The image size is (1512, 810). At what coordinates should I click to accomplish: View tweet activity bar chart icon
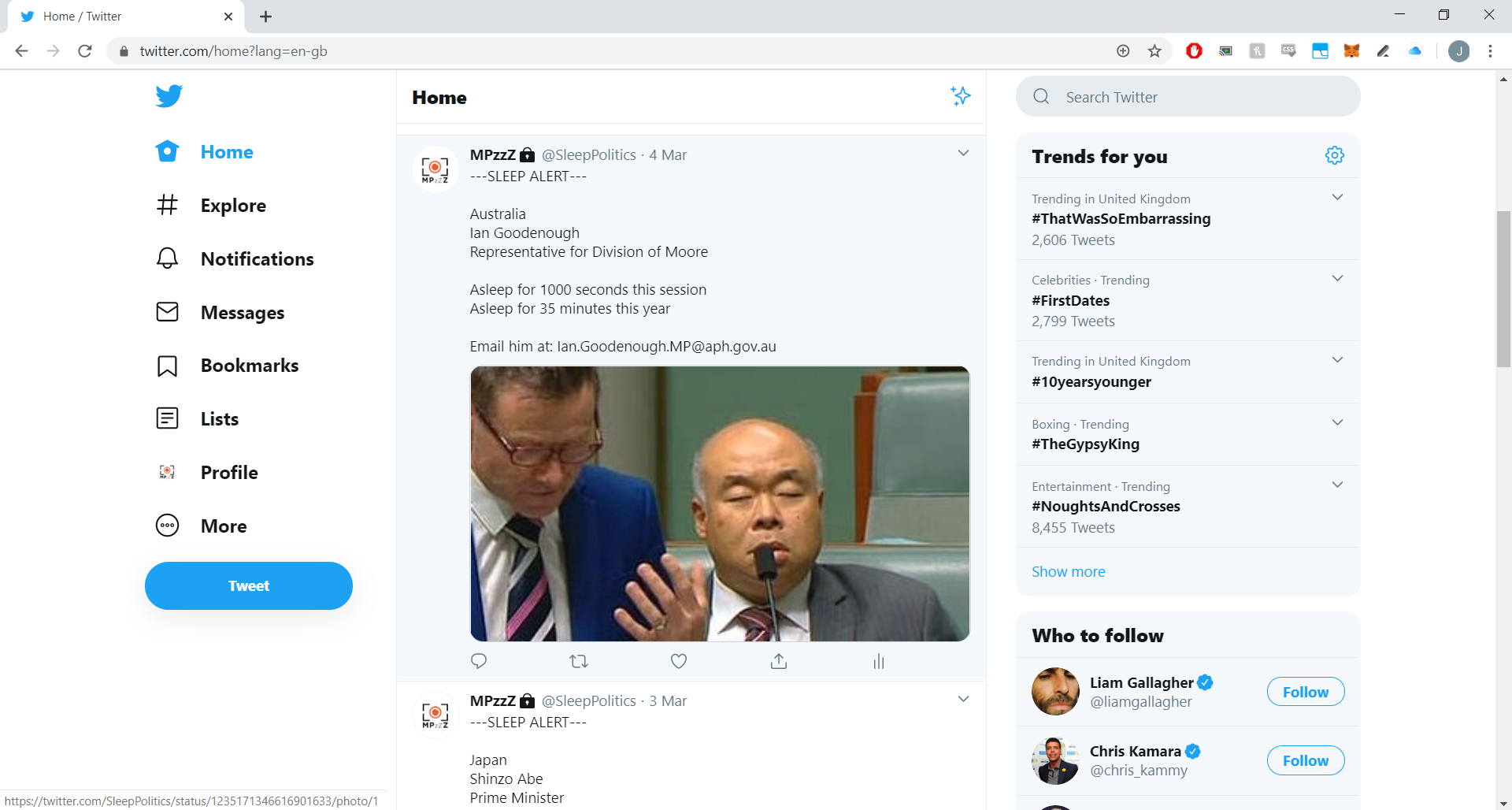click(x=879, y=662)
